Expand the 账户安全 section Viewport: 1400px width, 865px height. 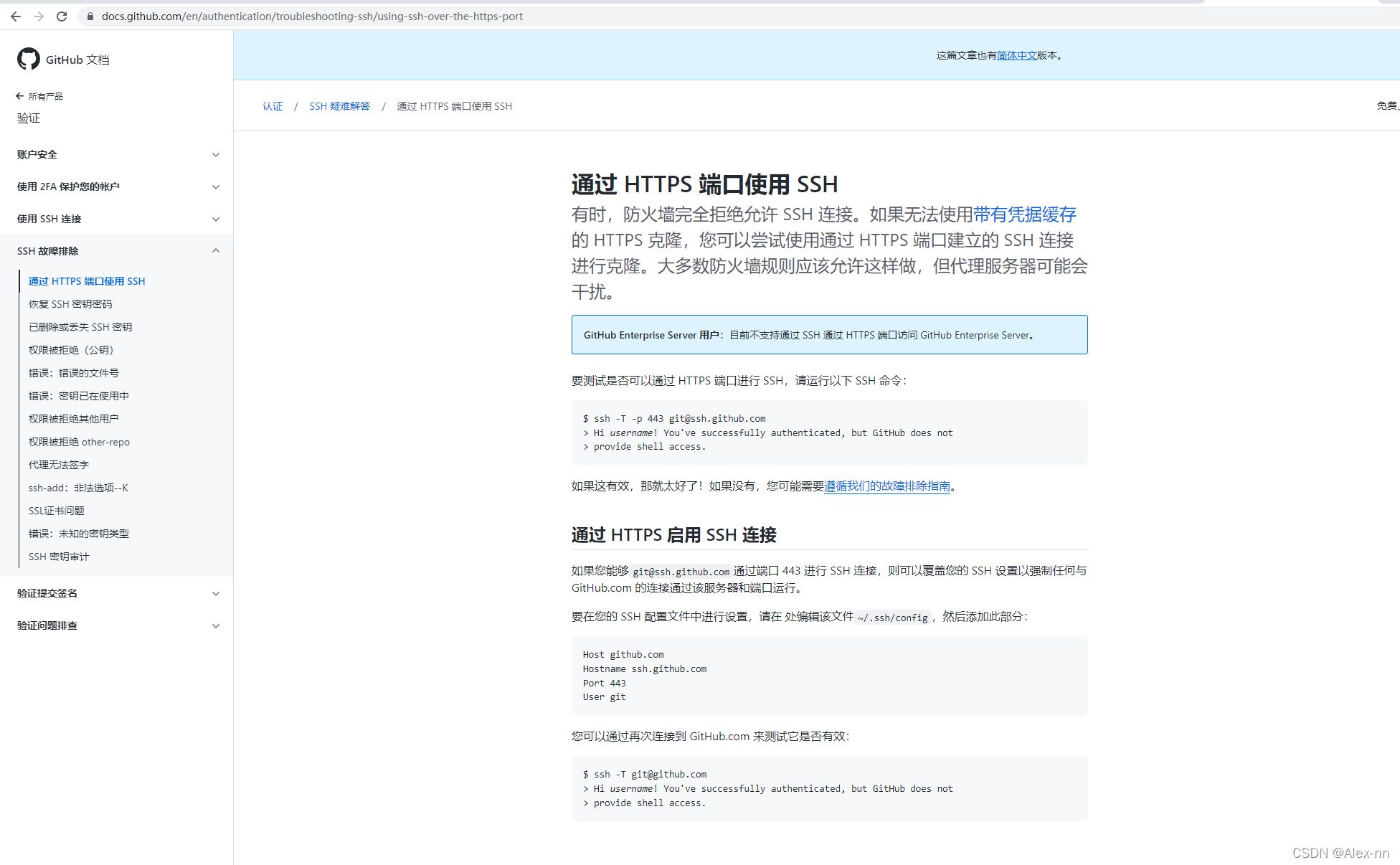215,155
